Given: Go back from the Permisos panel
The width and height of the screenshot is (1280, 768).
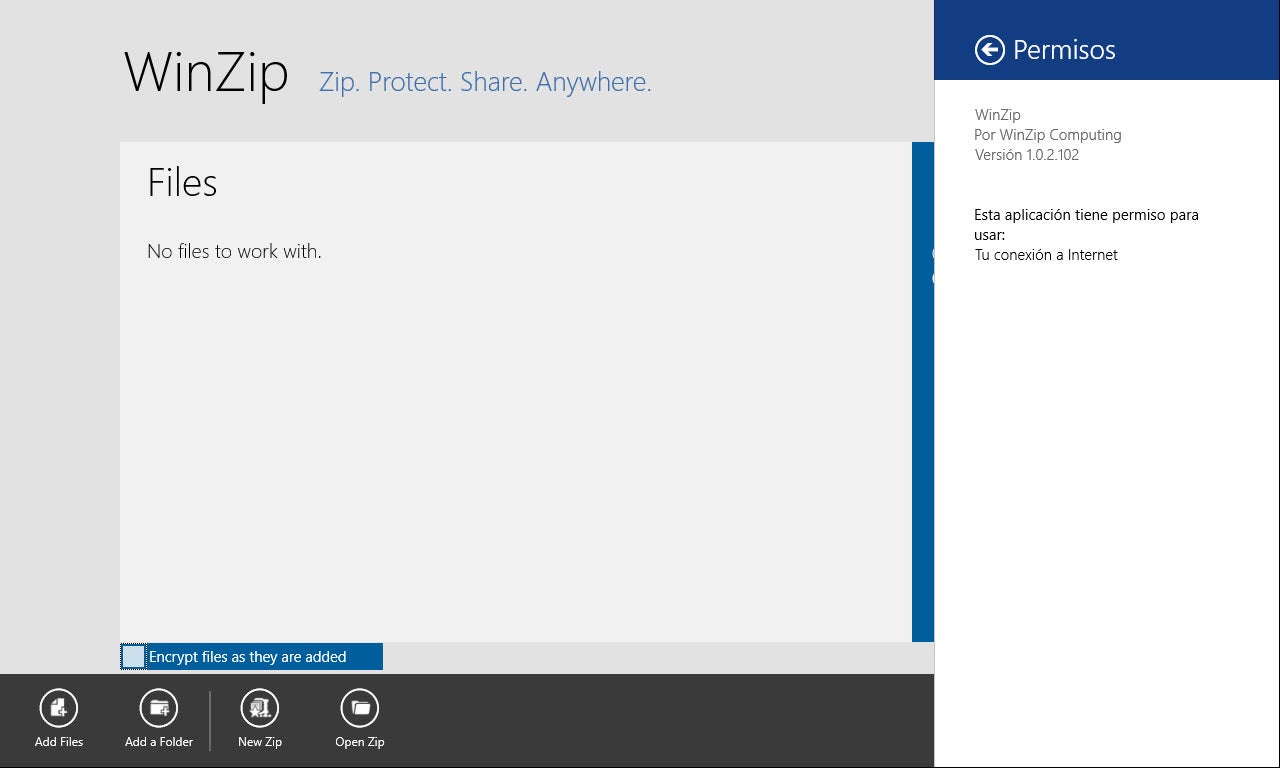Looking at the screenshot, I should (990, 50).
